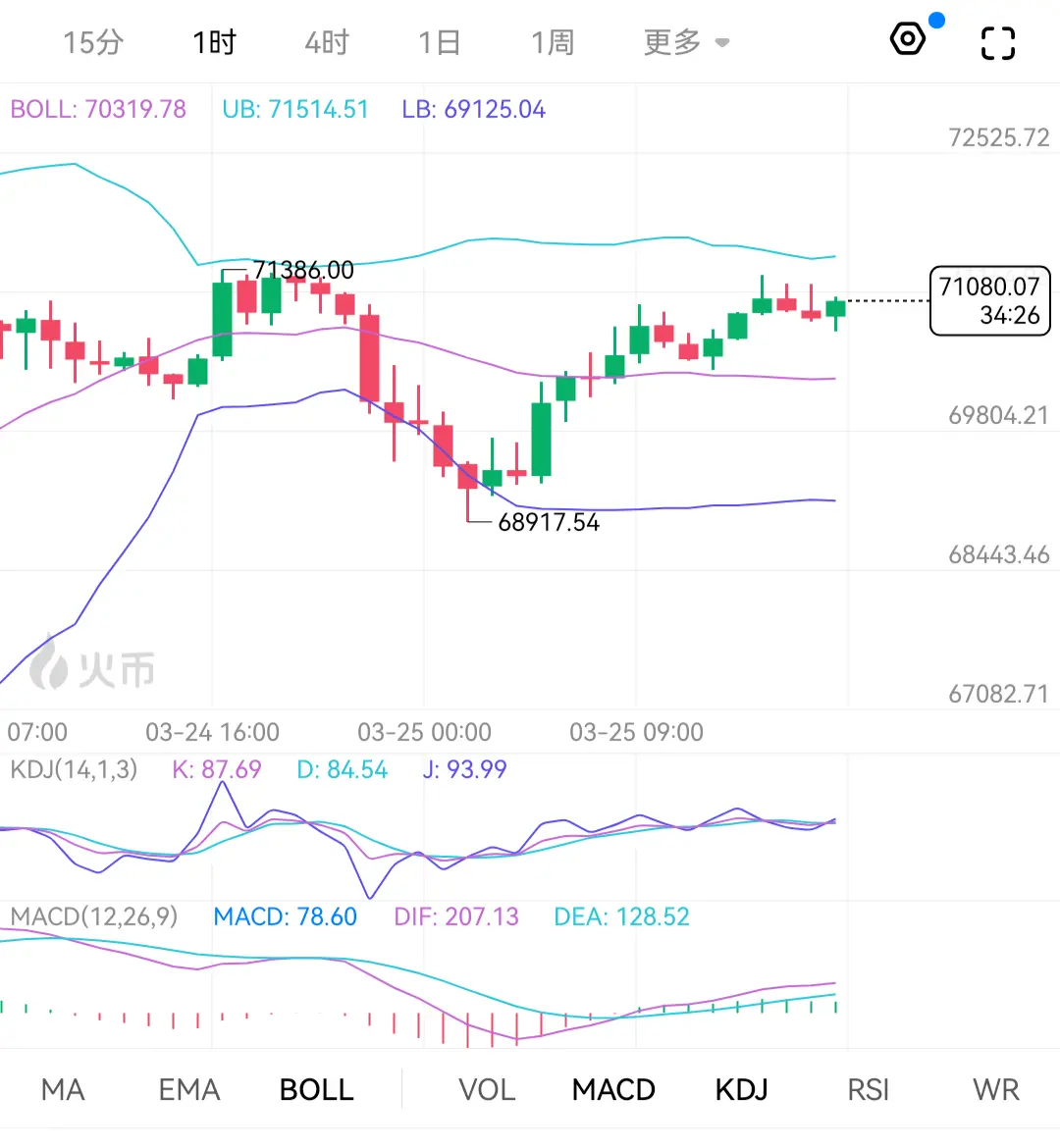Toggle MACD sub-indicator
This screenshot has width=1060, height=1148.
(x=613, y=1090)
